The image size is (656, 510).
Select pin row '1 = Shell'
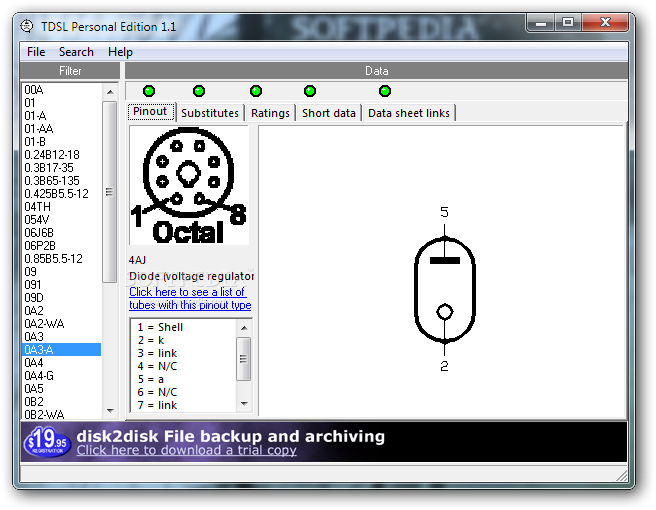point(184,327)
